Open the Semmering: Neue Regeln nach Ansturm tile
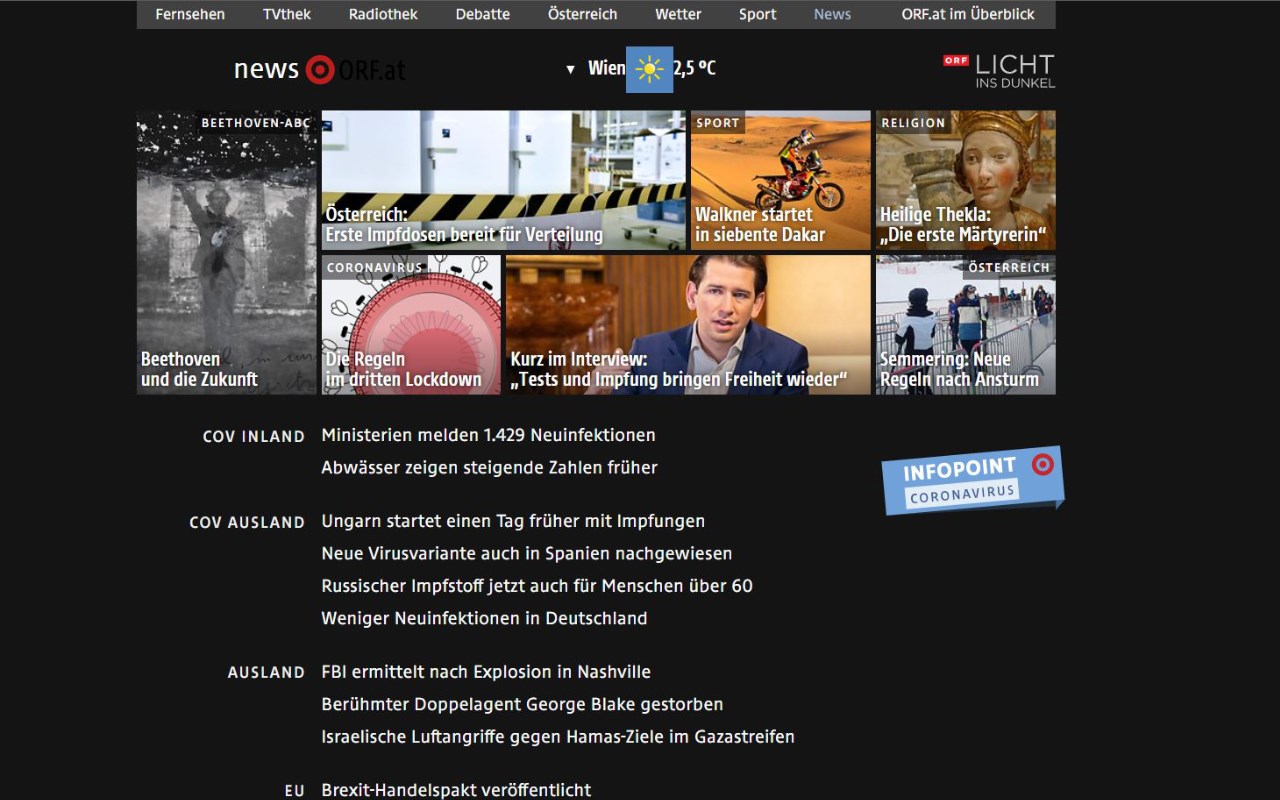The image size is (1280, 800). [x=966, y=325]
